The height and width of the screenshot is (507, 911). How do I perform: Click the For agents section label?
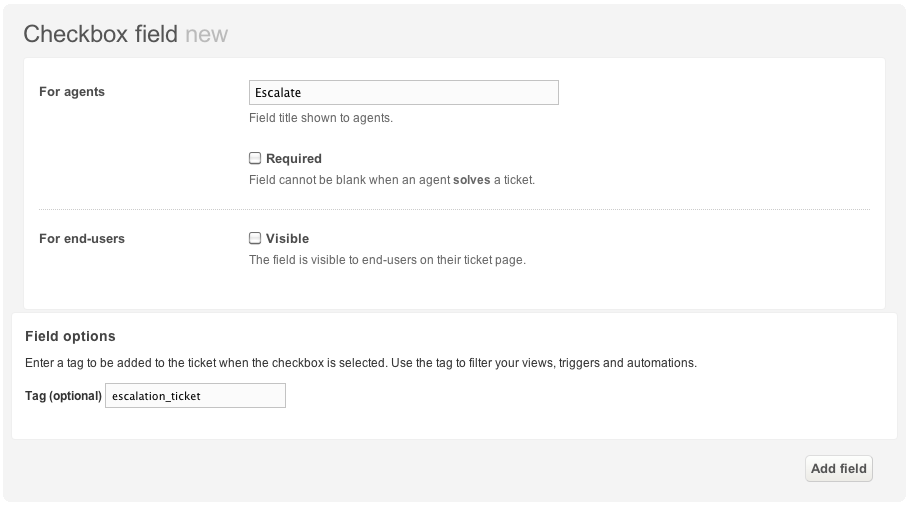point(72,92)
